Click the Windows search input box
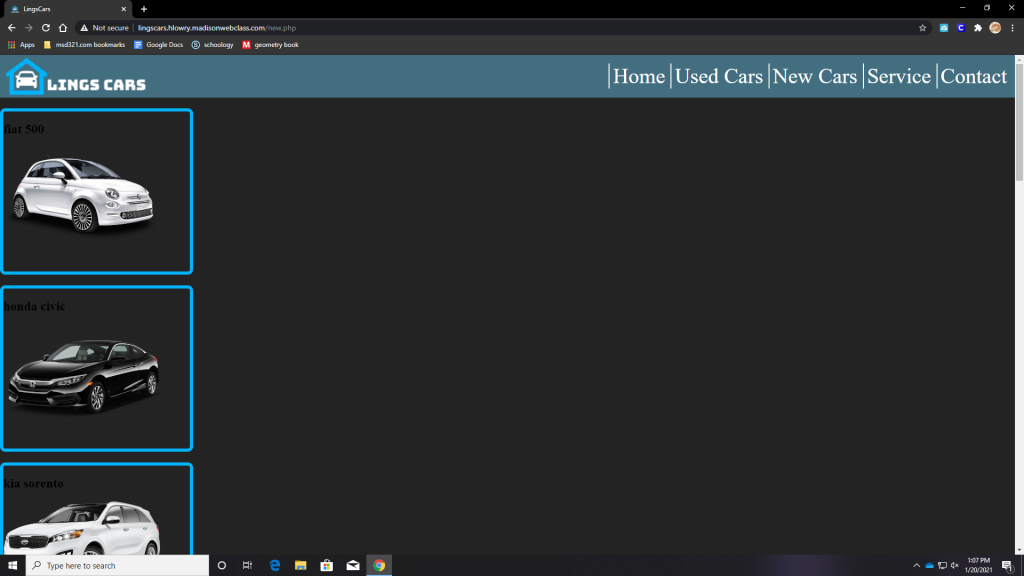The height and width of the screenshot is (576, 1024). 118,566
